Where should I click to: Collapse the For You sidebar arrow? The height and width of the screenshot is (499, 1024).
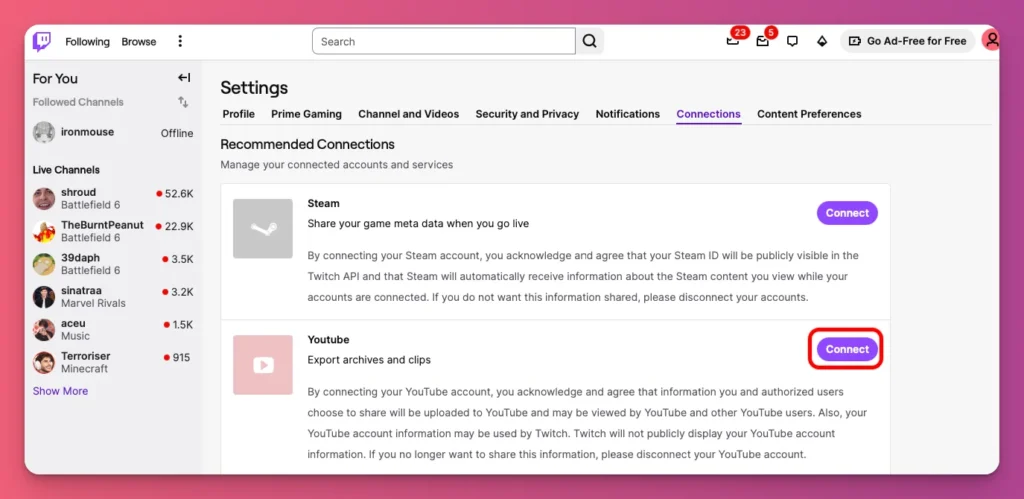(184, 78)
